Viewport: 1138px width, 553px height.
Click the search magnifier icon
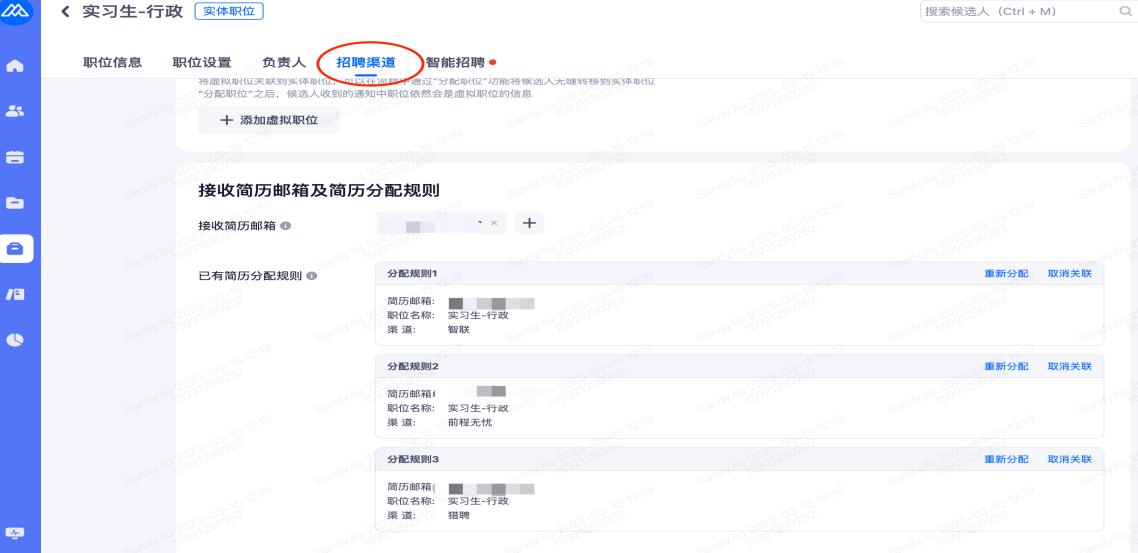pos(1124,12)
